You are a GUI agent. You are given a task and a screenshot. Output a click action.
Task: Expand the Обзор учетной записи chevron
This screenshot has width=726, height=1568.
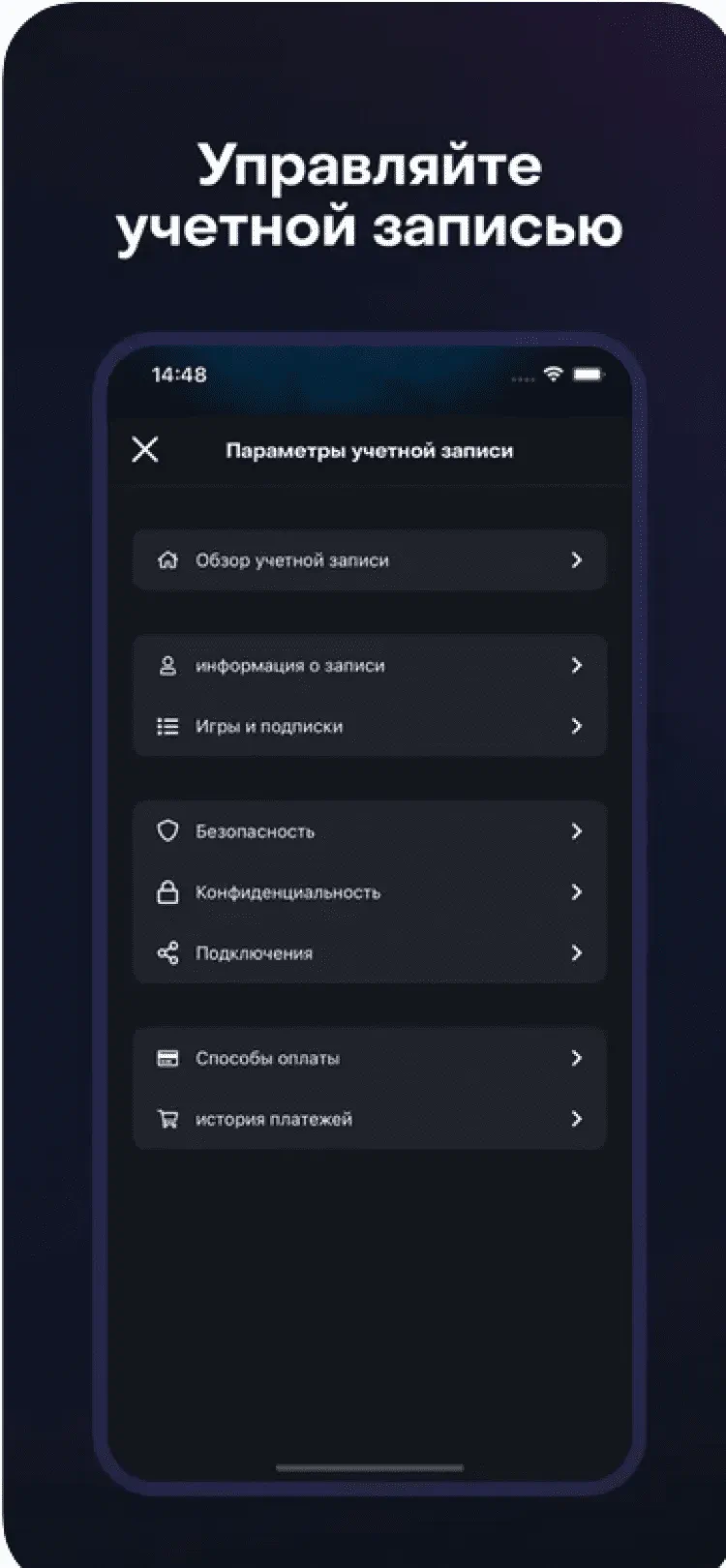(577, 560)
